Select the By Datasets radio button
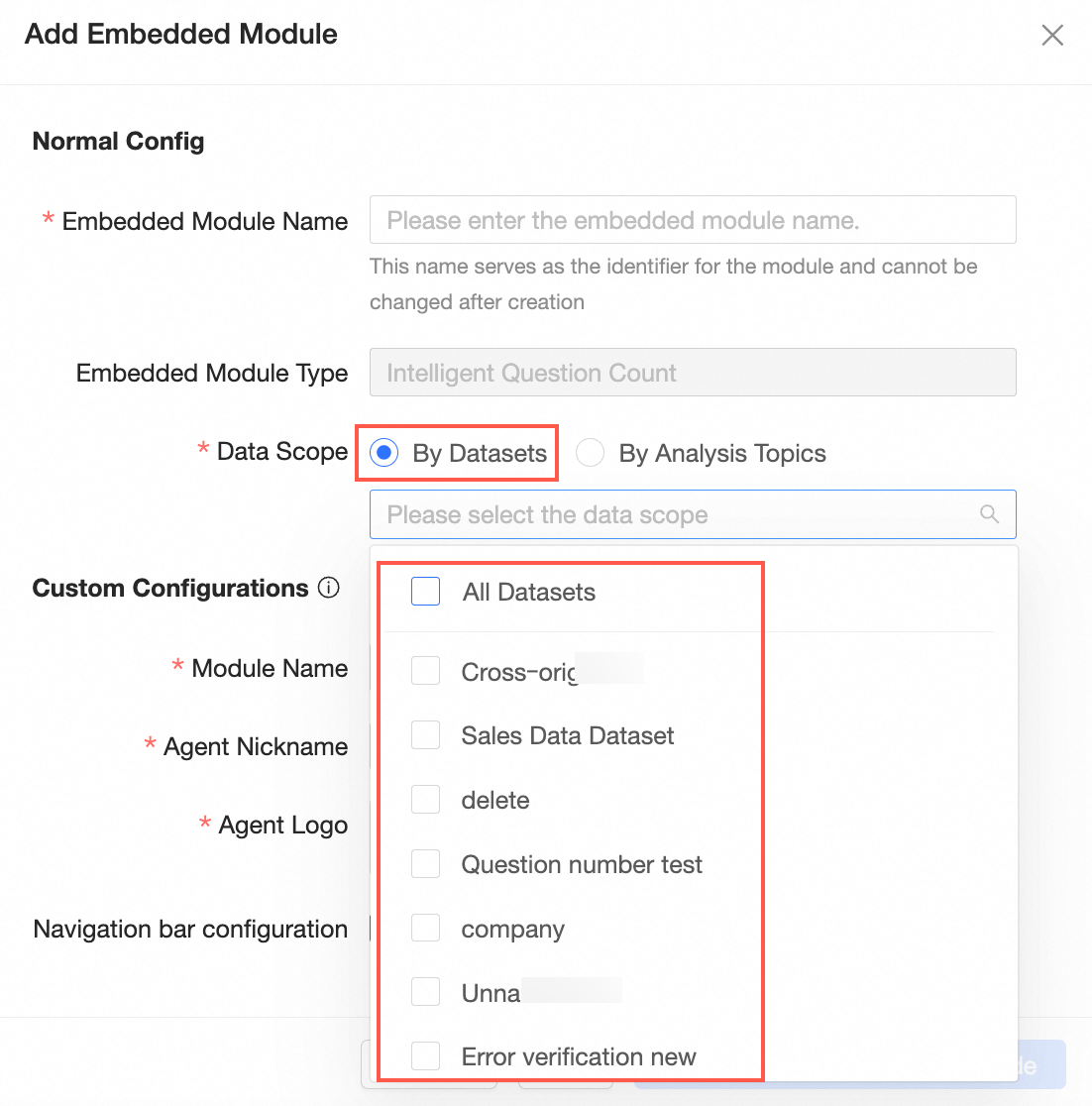1092x1106 pixels. tap(382, 453)
